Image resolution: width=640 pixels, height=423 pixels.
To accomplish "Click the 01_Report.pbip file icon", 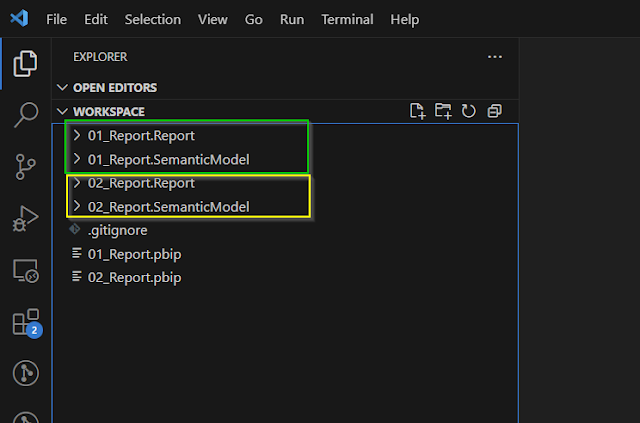I will (76, 254).
